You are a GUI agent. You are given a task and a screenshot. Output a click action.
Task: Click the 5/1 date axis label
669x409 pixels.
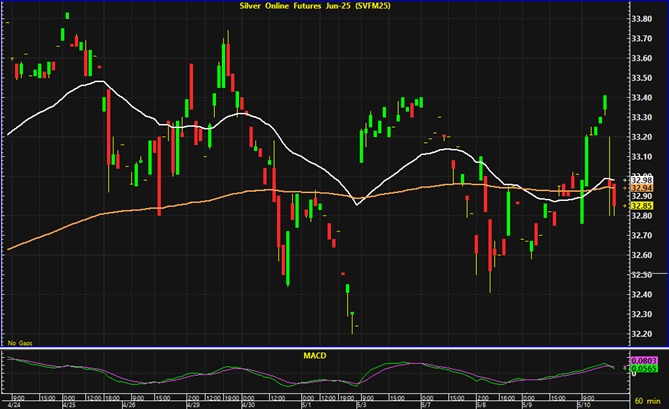307,405
